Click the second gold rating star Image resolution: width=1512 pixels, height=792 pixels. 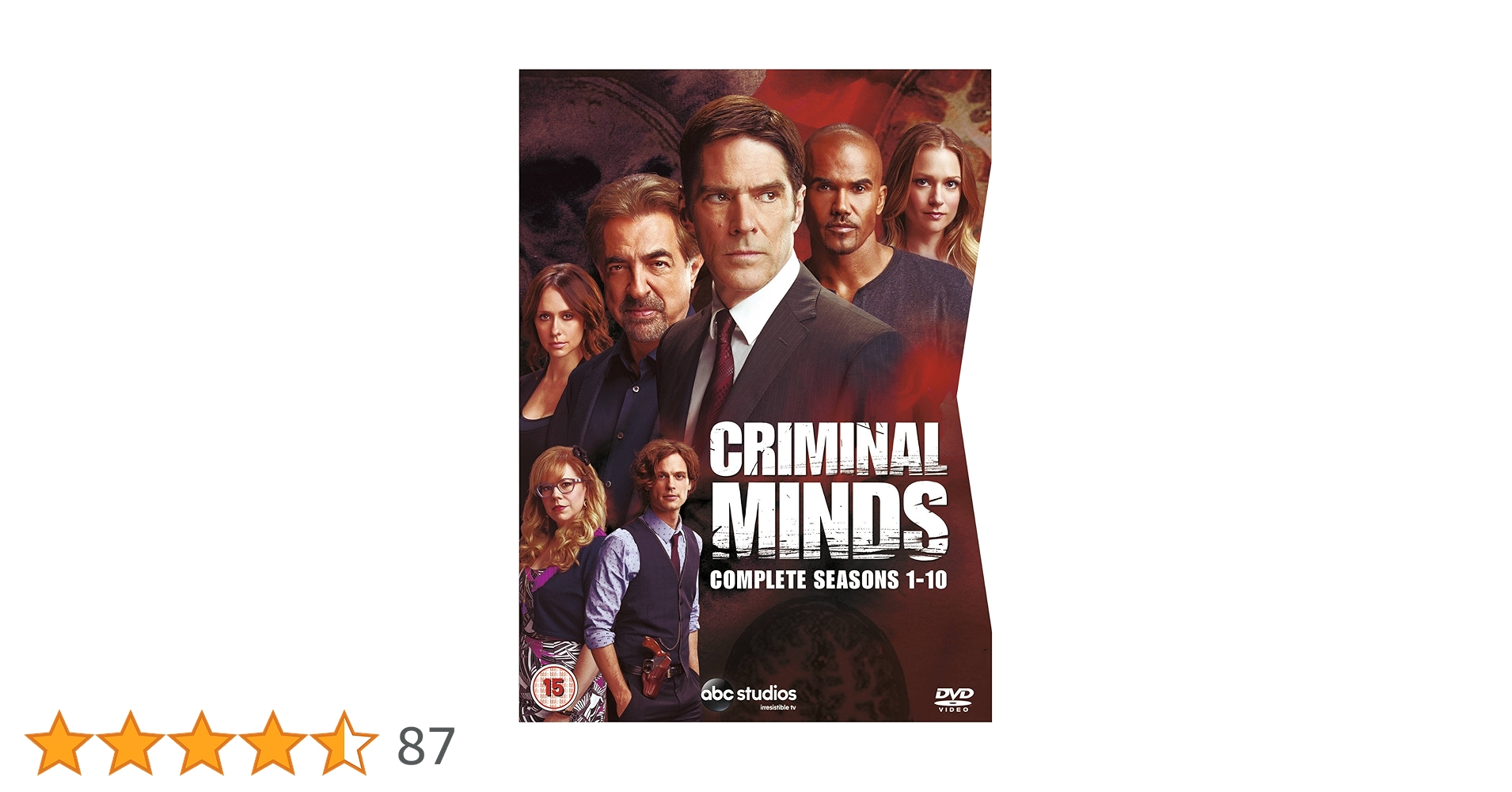(x=130, y=743)
